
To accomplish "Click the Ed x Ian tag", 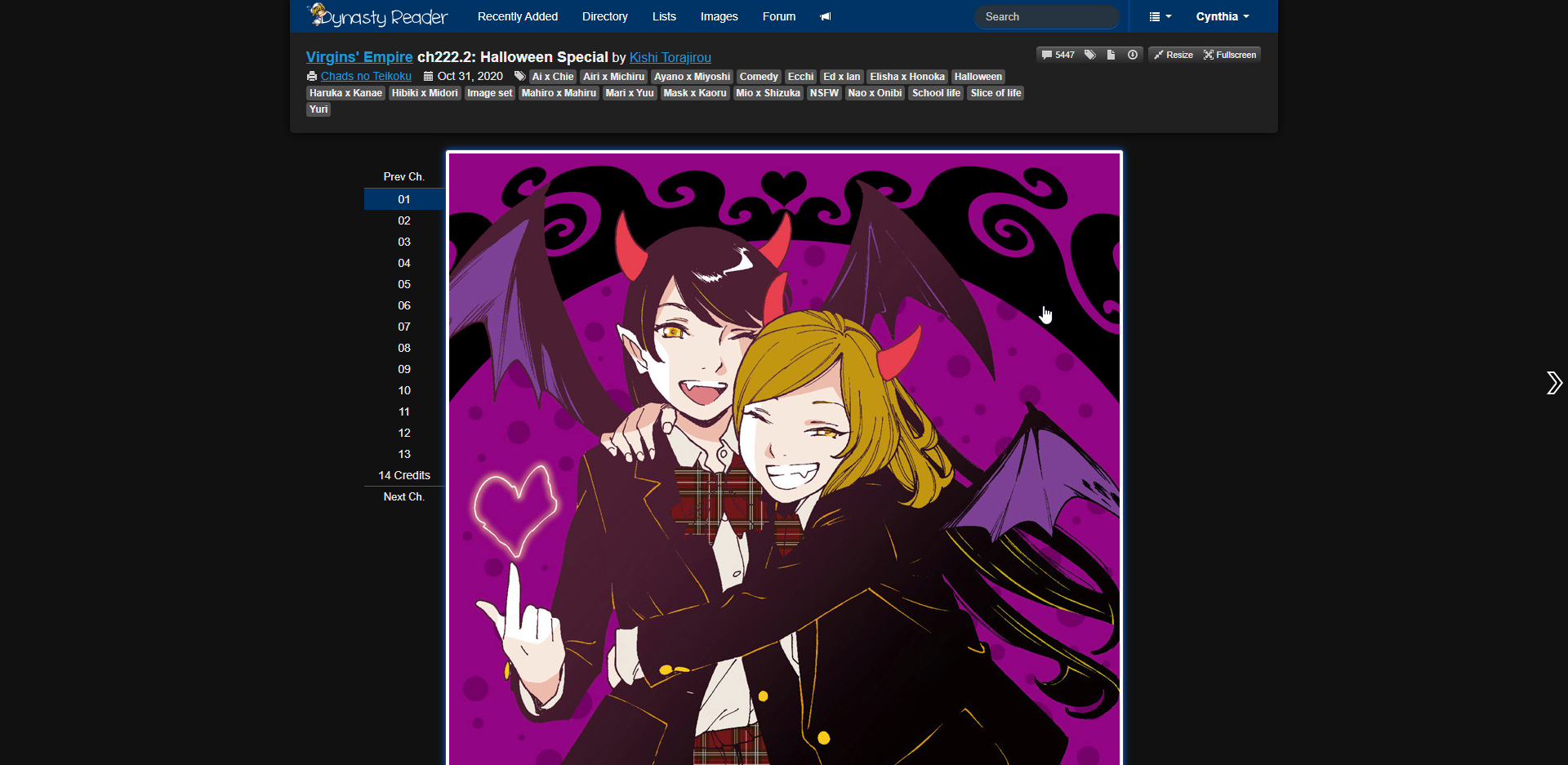I will (x=841, y=77).
